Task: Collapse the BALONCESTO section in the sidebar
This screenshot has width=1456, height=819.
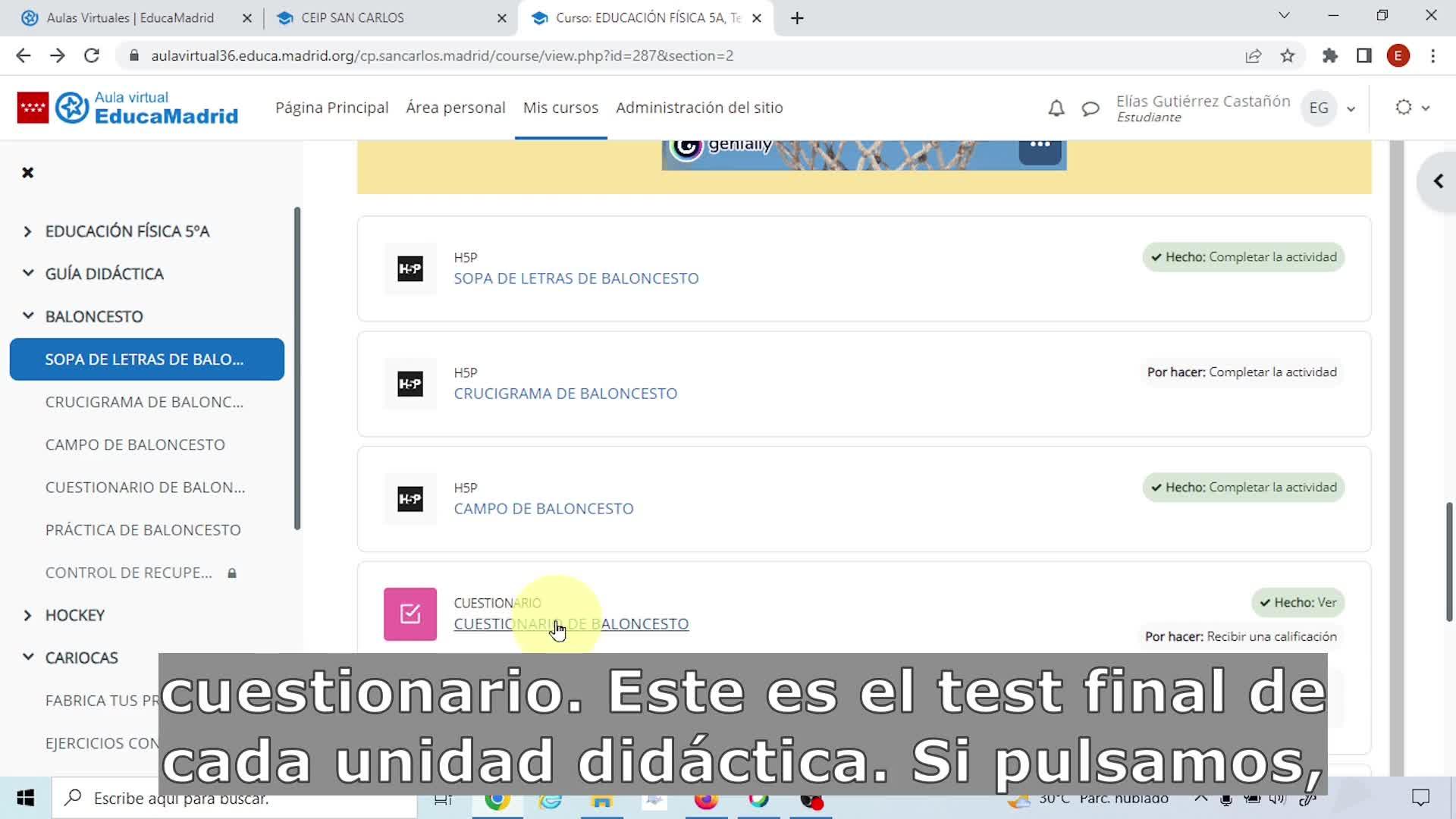Action: click(28, 316)
